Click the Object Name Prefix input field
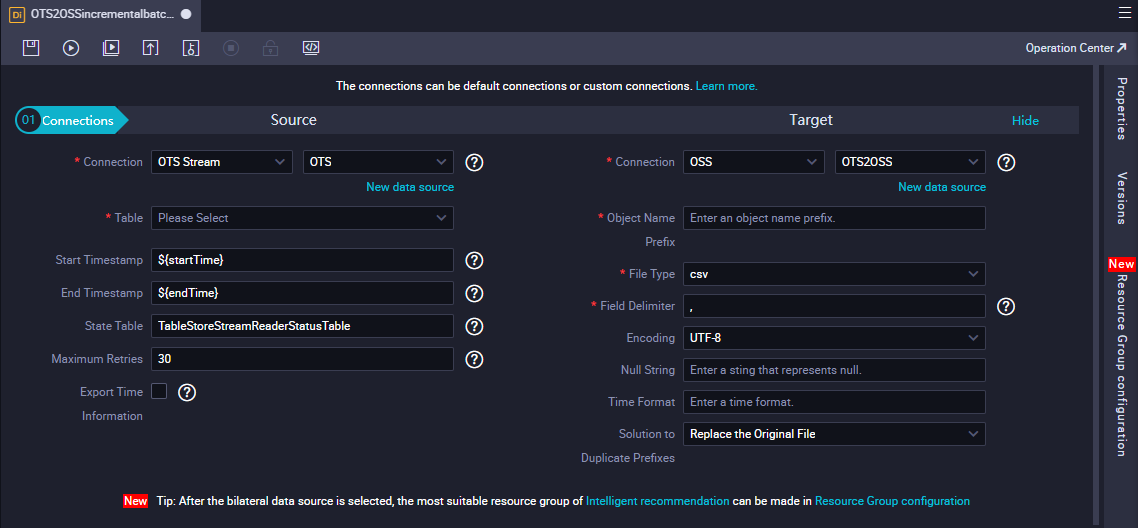1138x528 pixels. [x=834, y=218]
